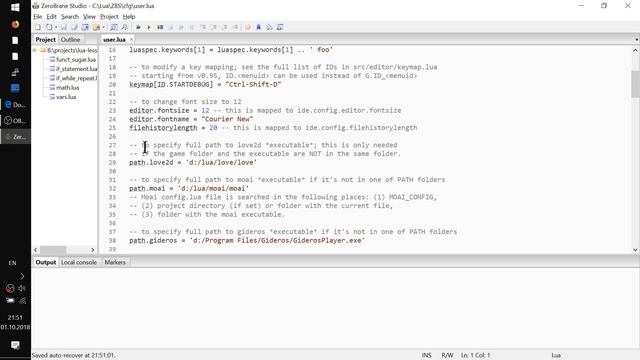Click the greyed Stop debugging toolbar icon
Screen dimensions: 640x360
171,27
